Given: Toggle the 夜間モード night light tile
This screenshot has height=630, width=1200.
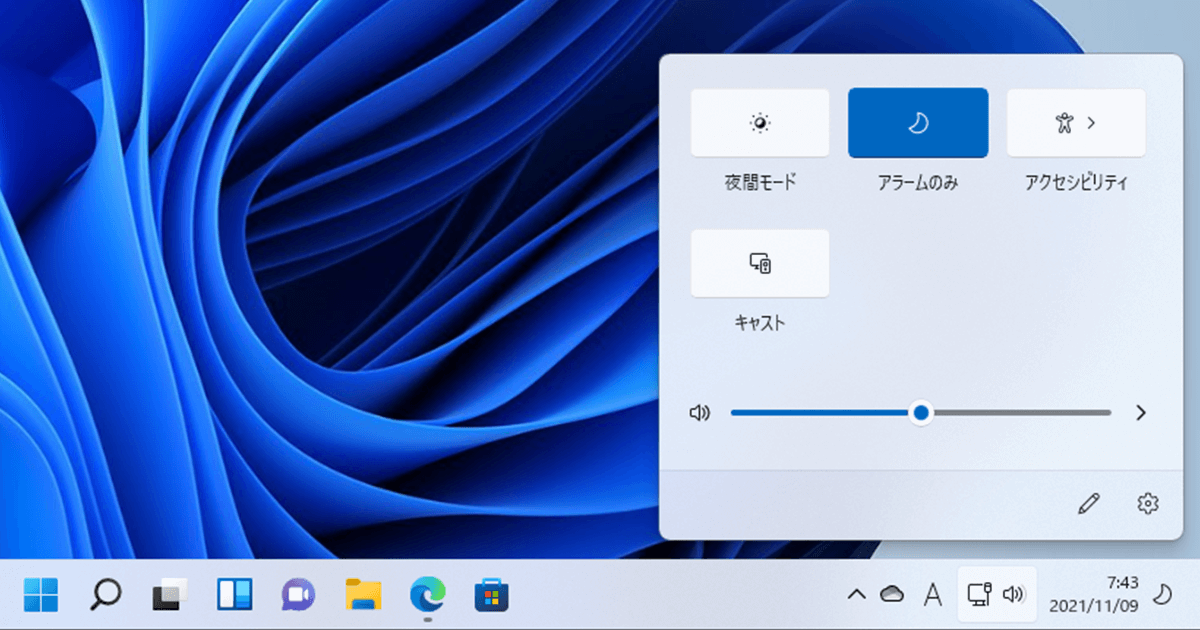Looking at the screenshot, I should coord(760,123).
